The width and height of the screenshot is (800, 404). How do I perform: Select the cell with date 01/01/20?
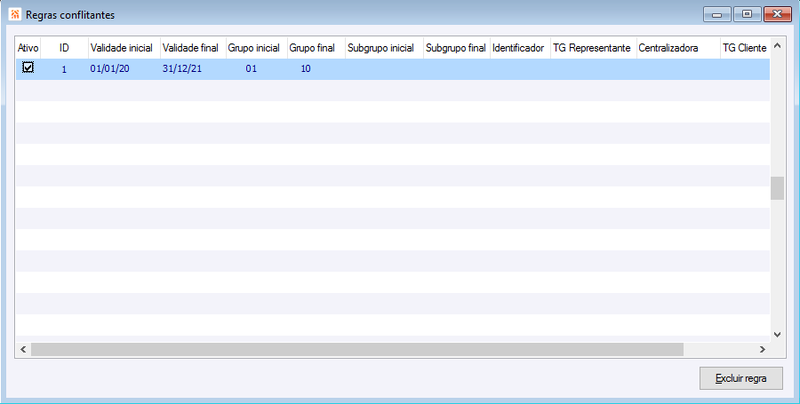tap(124, 69)
